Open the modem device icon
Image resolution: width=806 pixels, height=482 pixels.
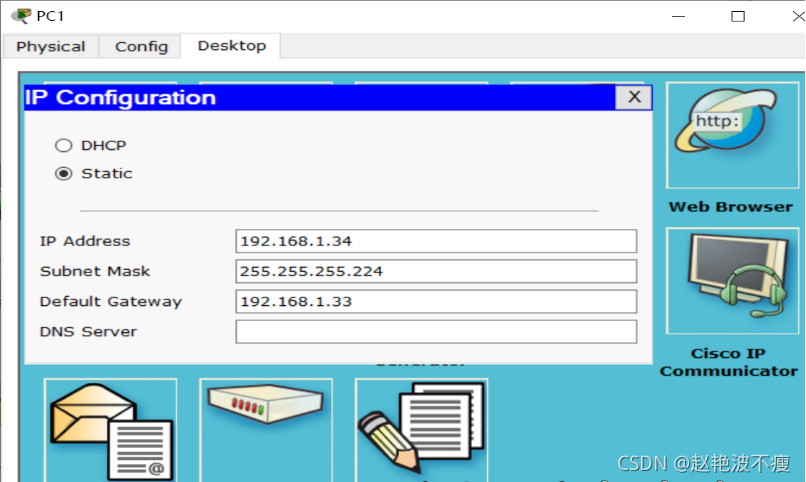click(x=266, y=430)
